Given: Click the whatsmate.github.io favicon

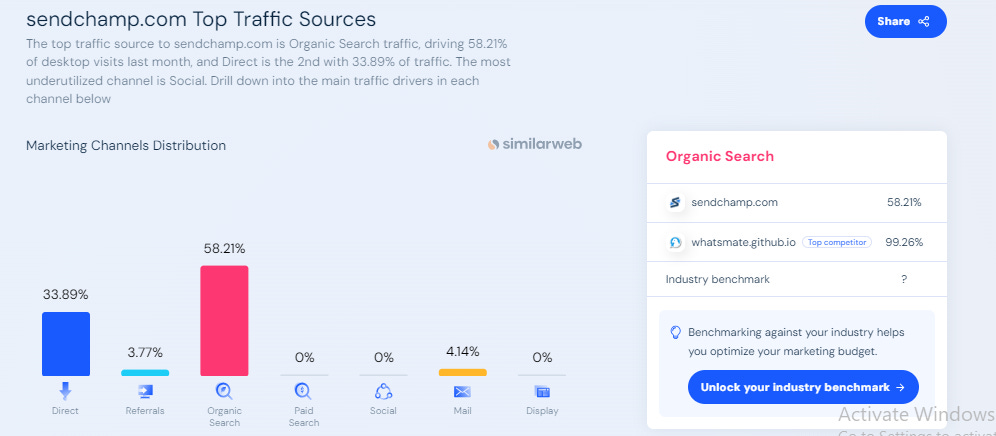Looking at the screenshot, I should coord(675,242).
